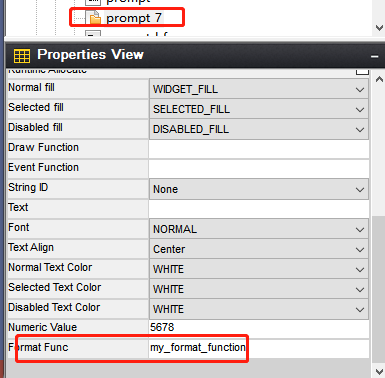
Task: Click the Event Function input field
Action: pos(259,169)
